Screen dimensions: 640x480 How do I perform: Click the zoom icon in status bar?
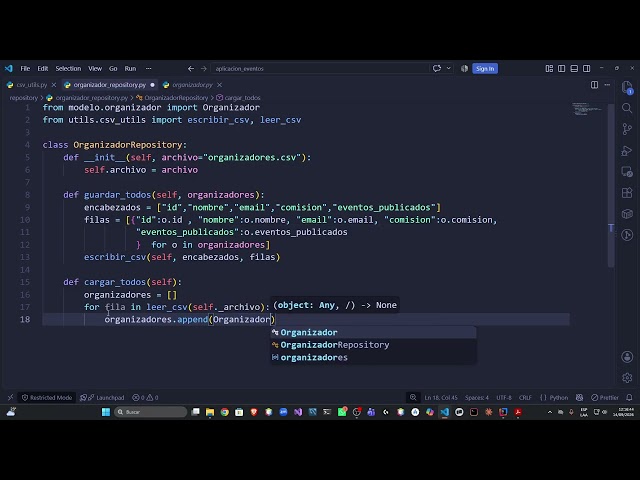pyautogui.click(x=413, y=398)
